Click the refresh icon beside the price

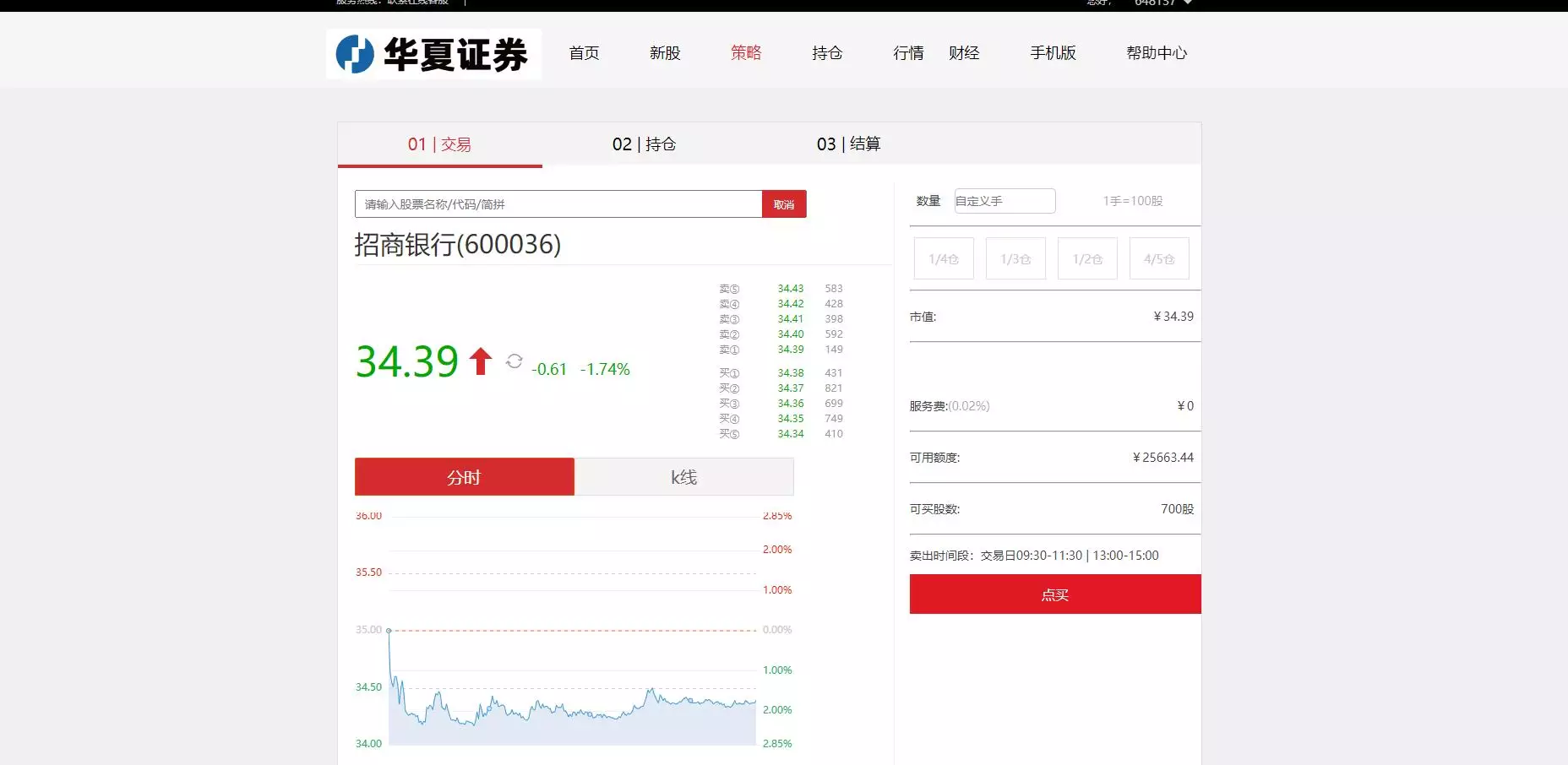coord(514,361)
